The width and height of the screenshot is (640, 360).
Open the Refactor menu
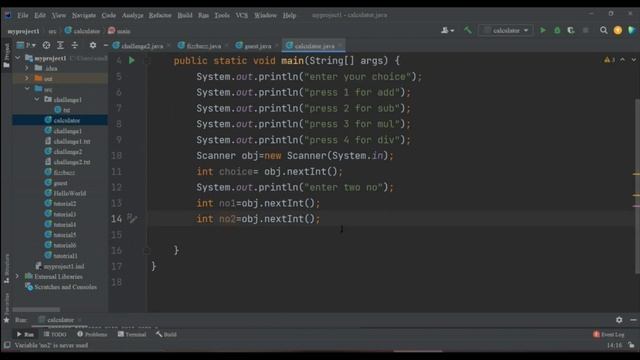click(x=160, y=15)
